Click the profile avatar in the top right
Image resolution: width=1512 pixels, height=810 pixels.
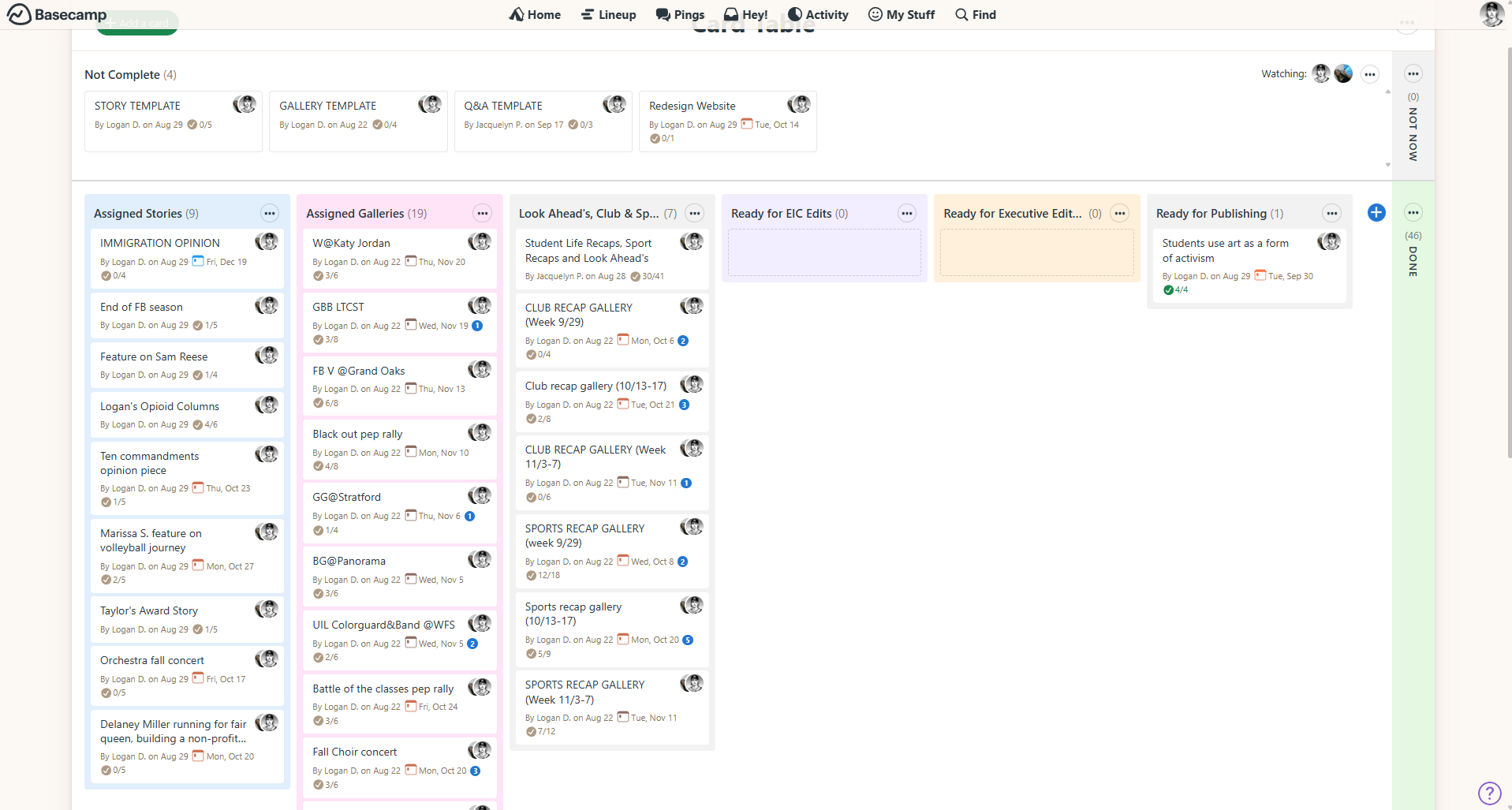[x=1491, y=14]
